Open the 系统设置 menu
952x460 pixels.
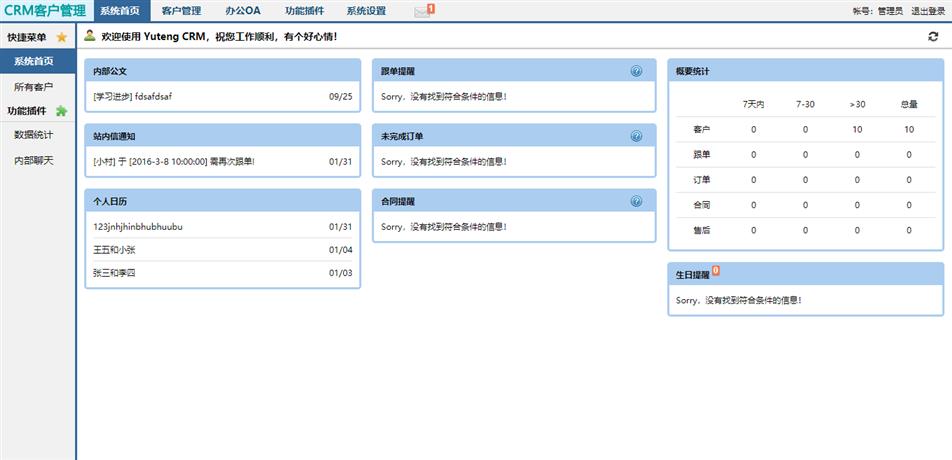[x=366, y=11]
